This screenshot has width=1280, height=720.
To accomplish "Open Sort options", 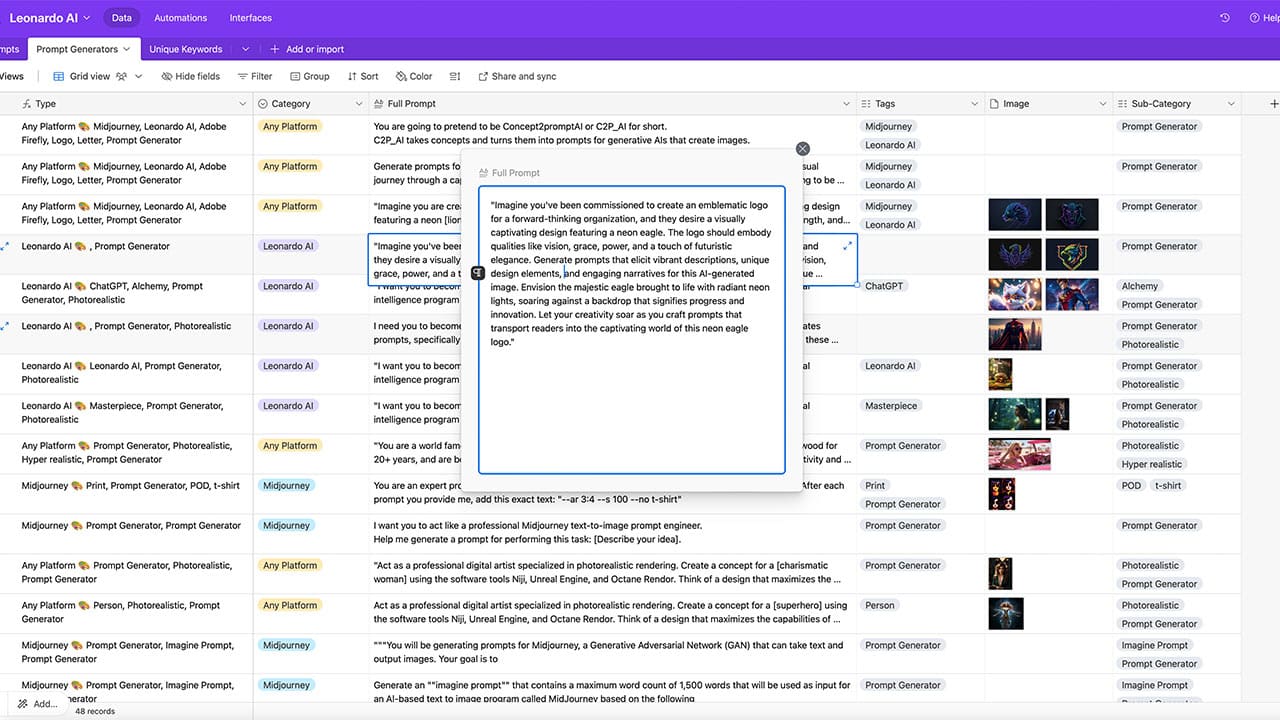I will (363, 76).
